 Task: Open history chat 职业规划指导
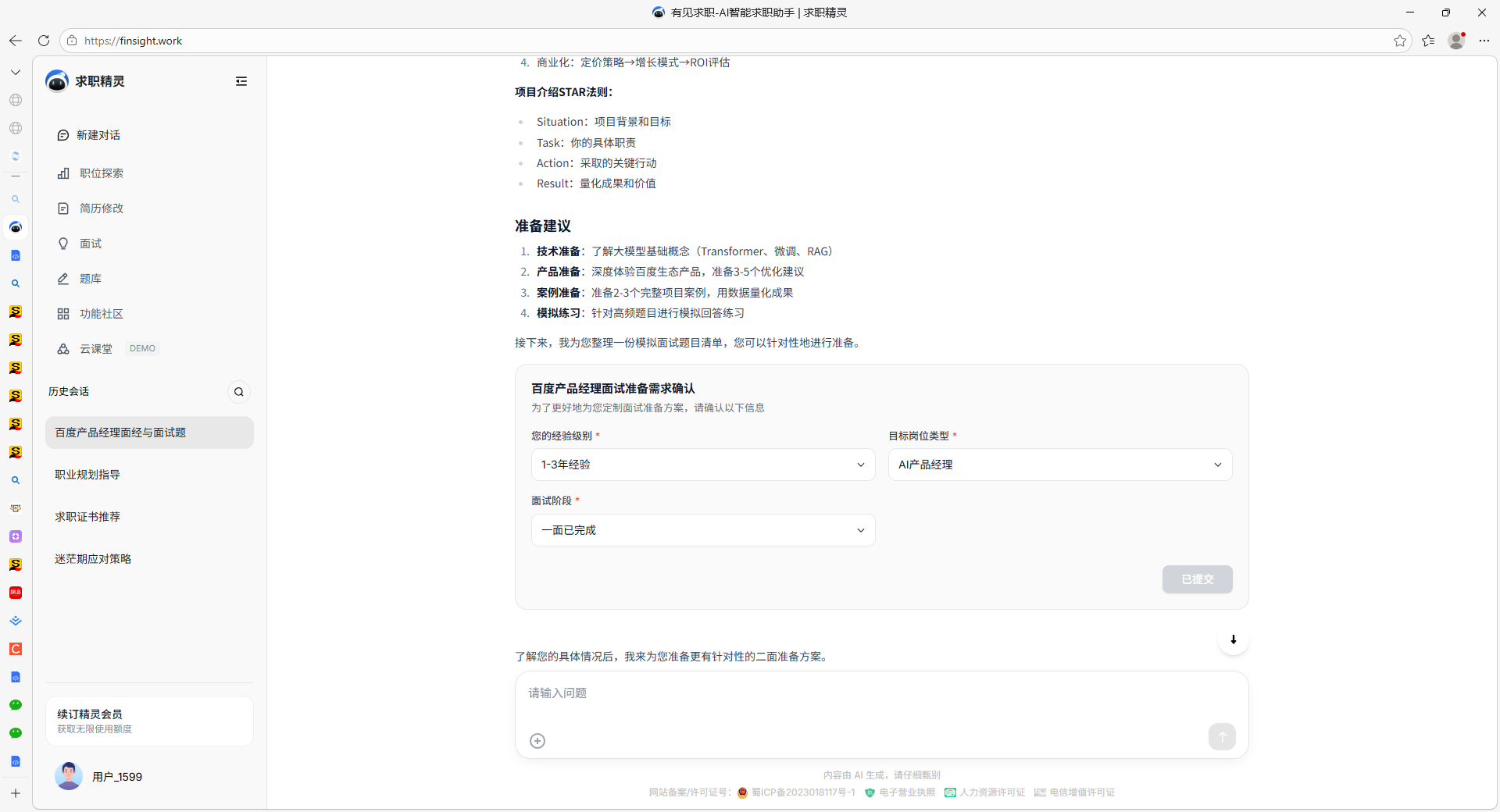coord(149,475)
